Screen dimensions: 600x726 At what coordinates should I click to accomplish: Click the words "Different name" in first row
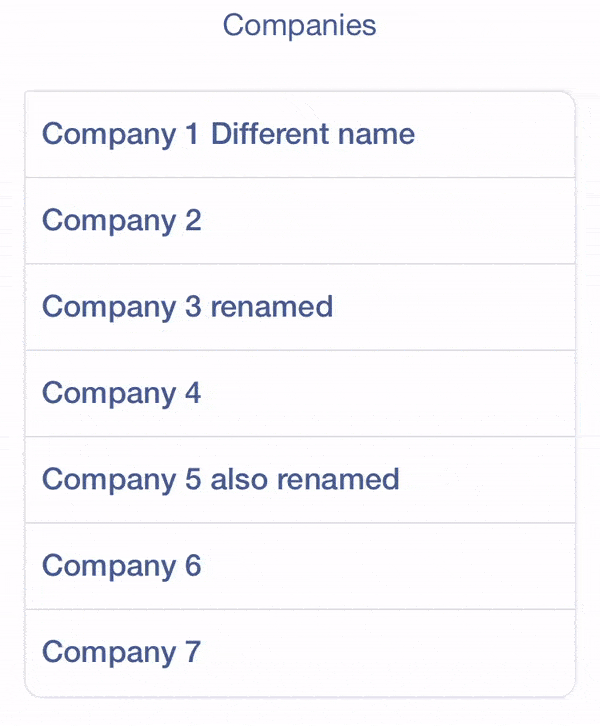click(x=313, y=134)
